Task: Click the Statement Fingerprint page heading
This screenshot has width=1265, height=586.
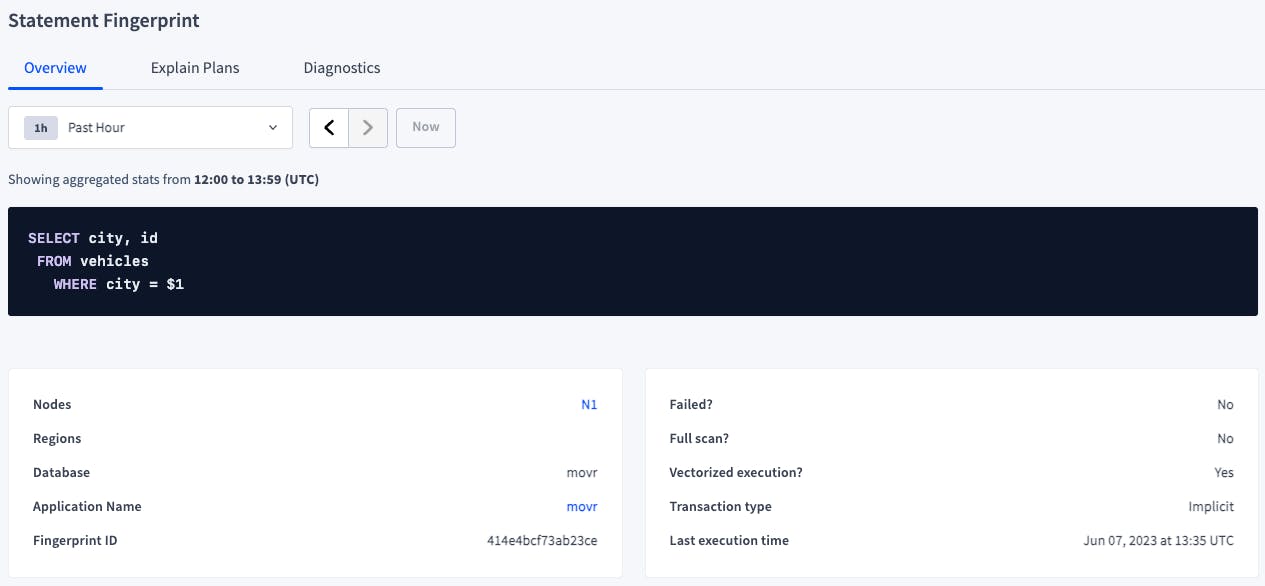Action: [104, 20]
